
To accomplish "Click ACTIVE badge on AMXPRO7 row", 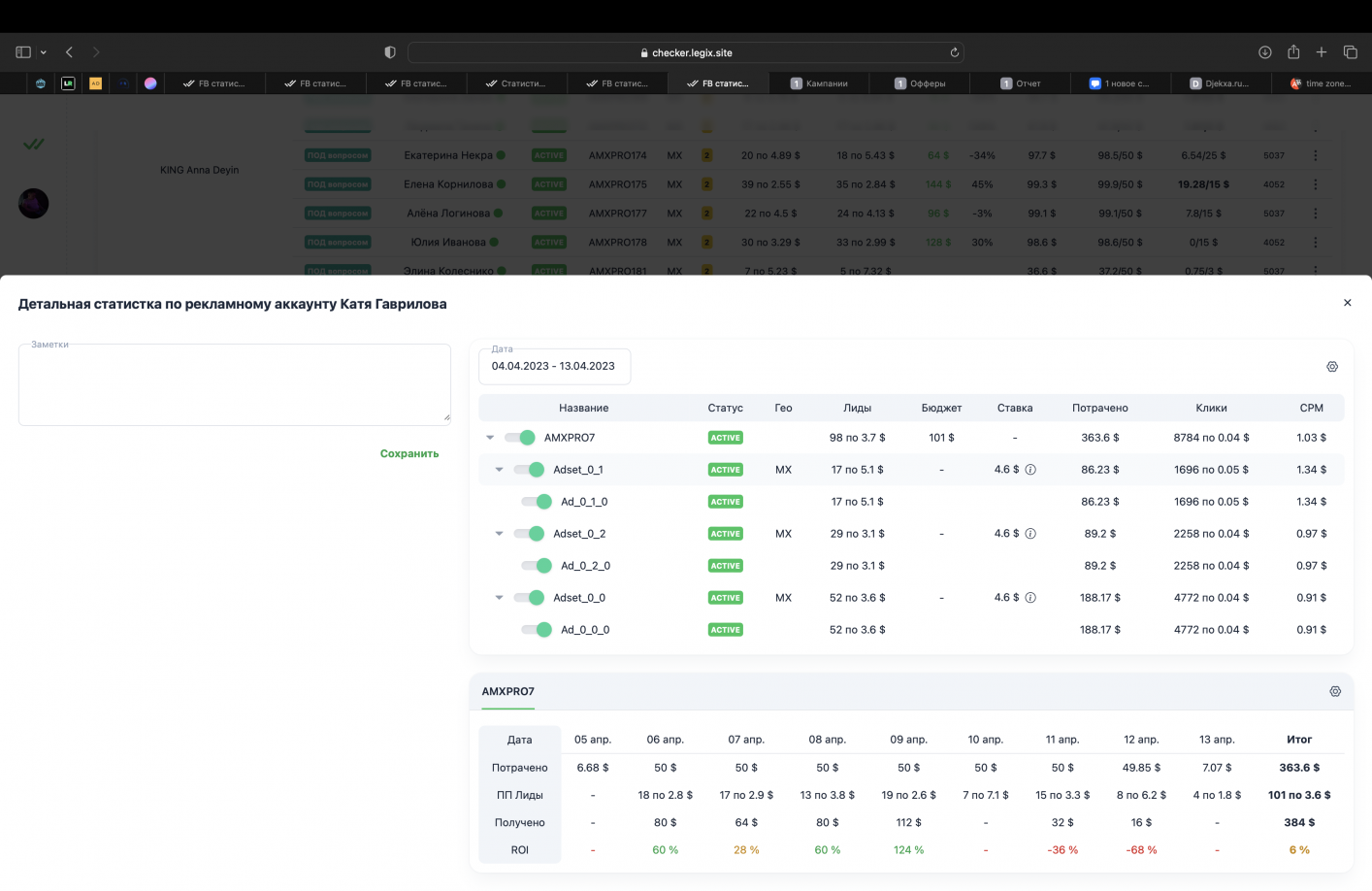I will click(726, 438).
